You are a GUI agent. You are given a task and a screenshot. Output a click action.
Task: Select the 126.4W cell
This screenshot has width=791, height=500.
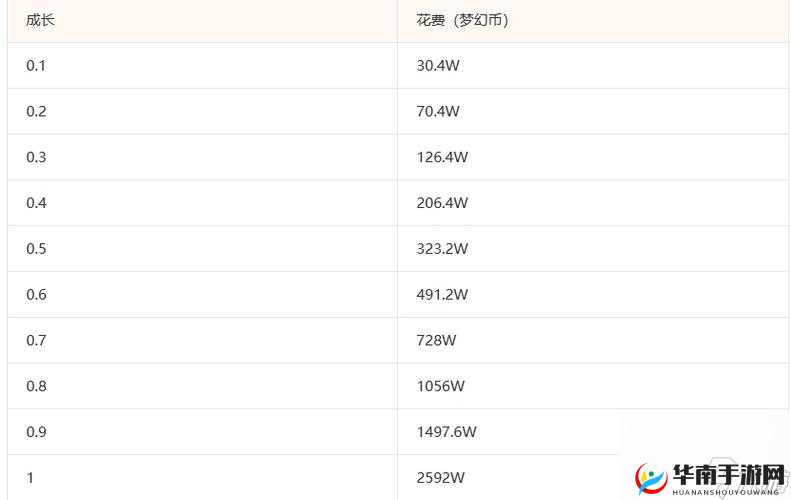tap(442, 158)
